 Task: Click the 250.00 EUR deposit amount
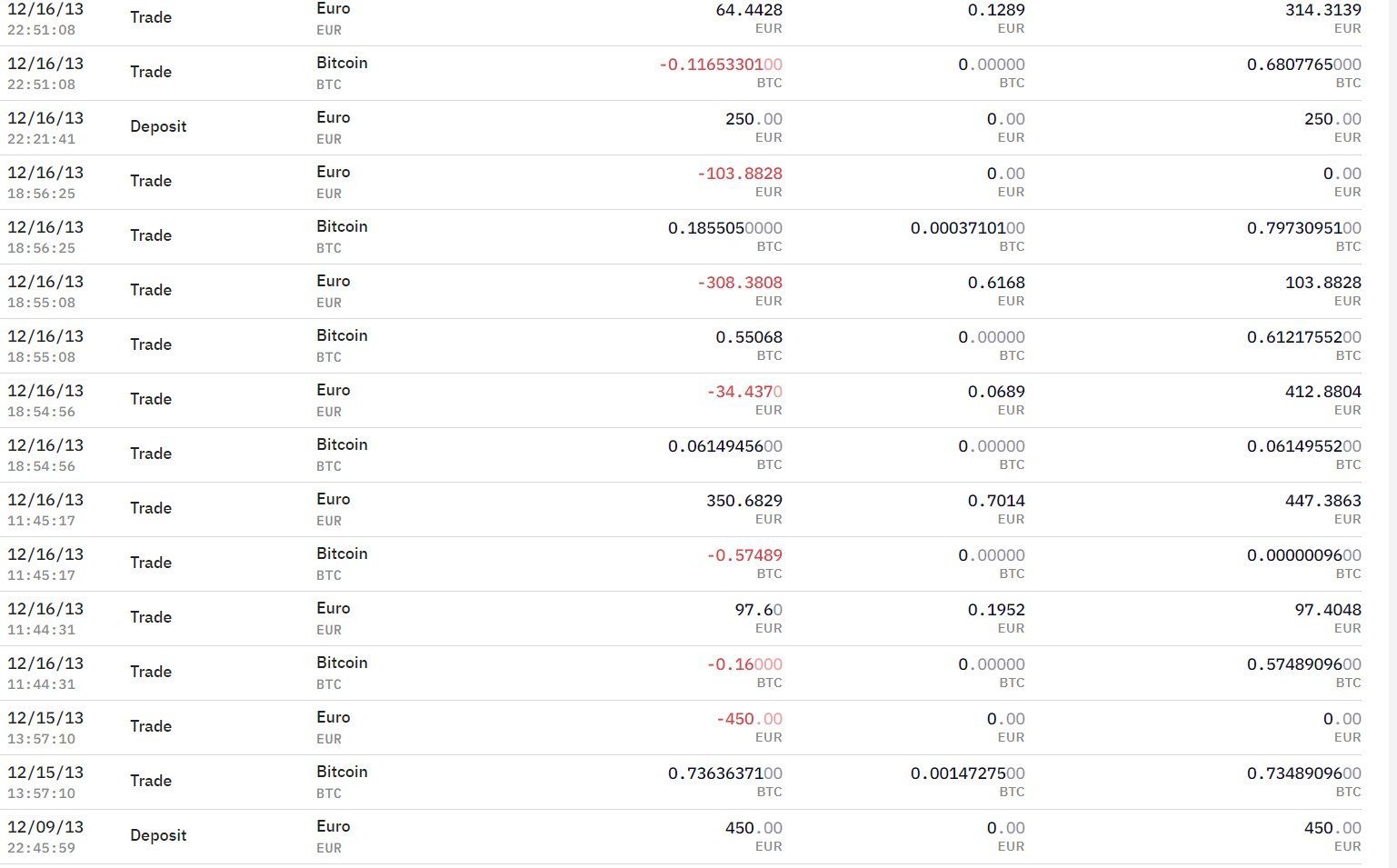(753, 119)
